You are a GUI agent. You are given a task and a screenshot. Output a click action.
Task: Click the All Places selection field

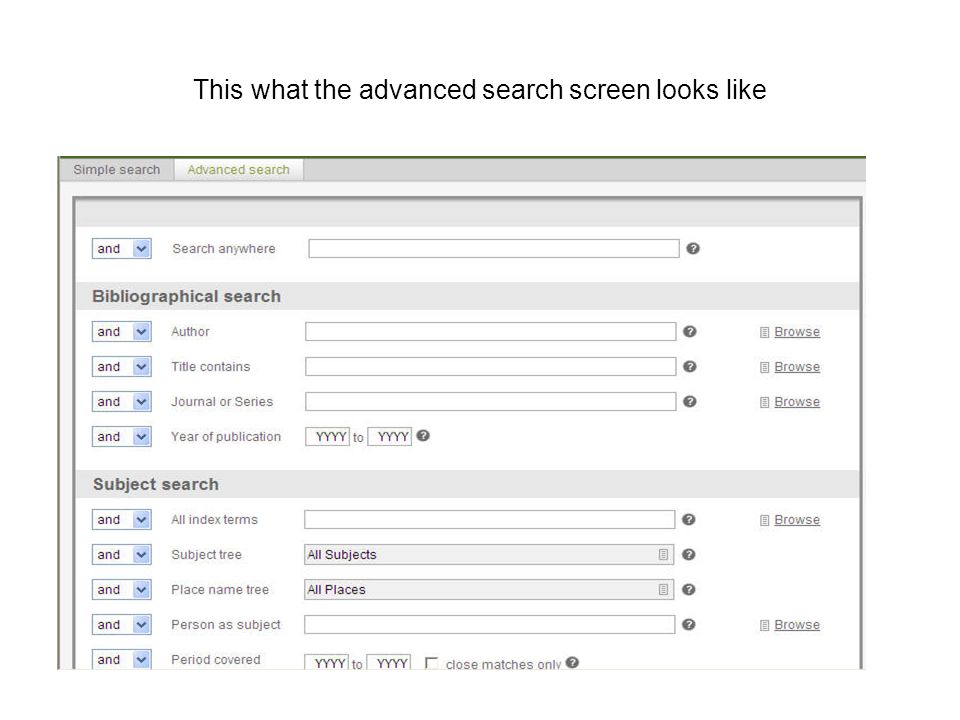489,589
